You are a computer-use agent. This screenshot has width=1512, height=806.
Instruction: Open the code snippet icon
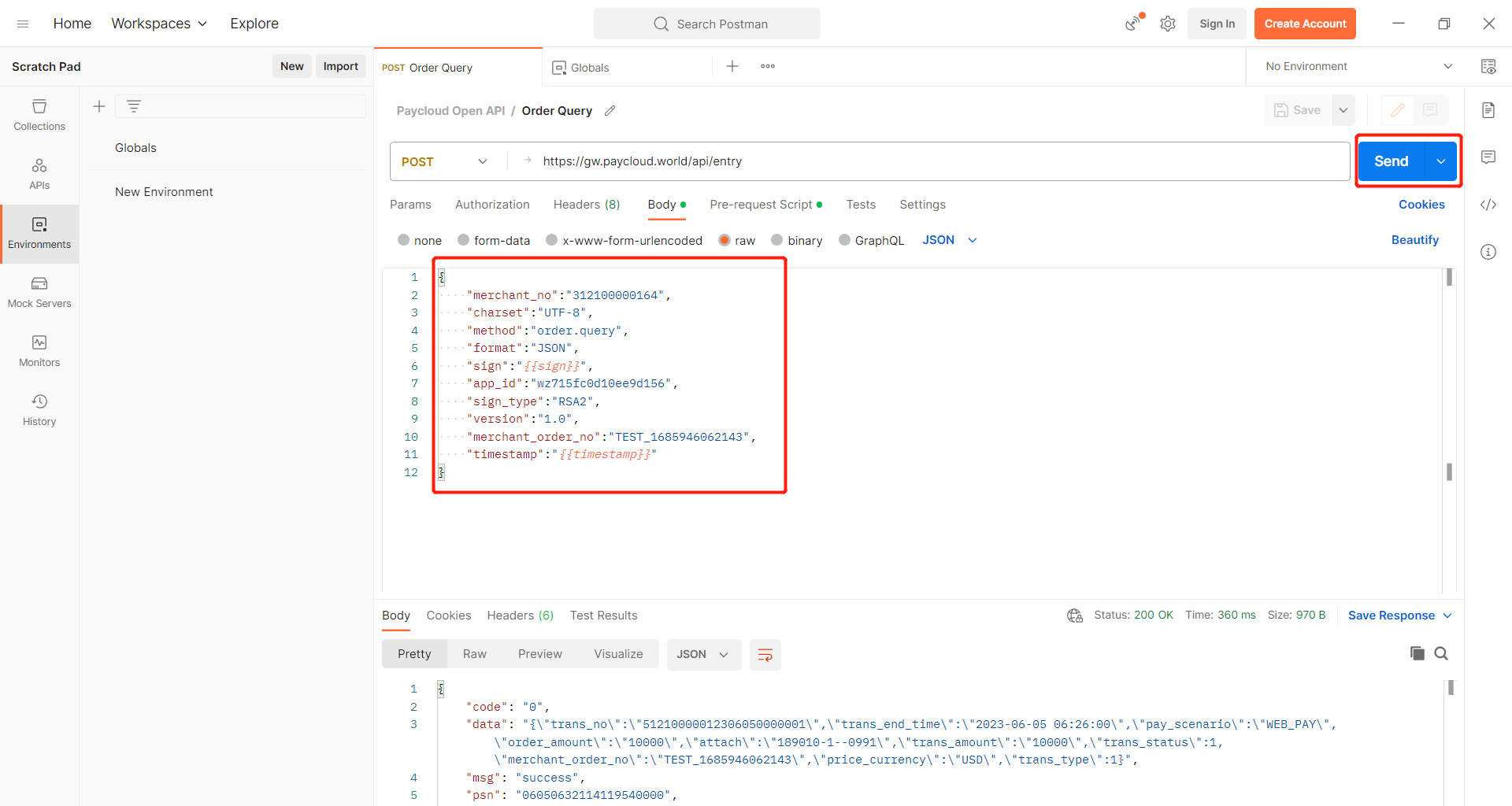(x=1488, y=205)
